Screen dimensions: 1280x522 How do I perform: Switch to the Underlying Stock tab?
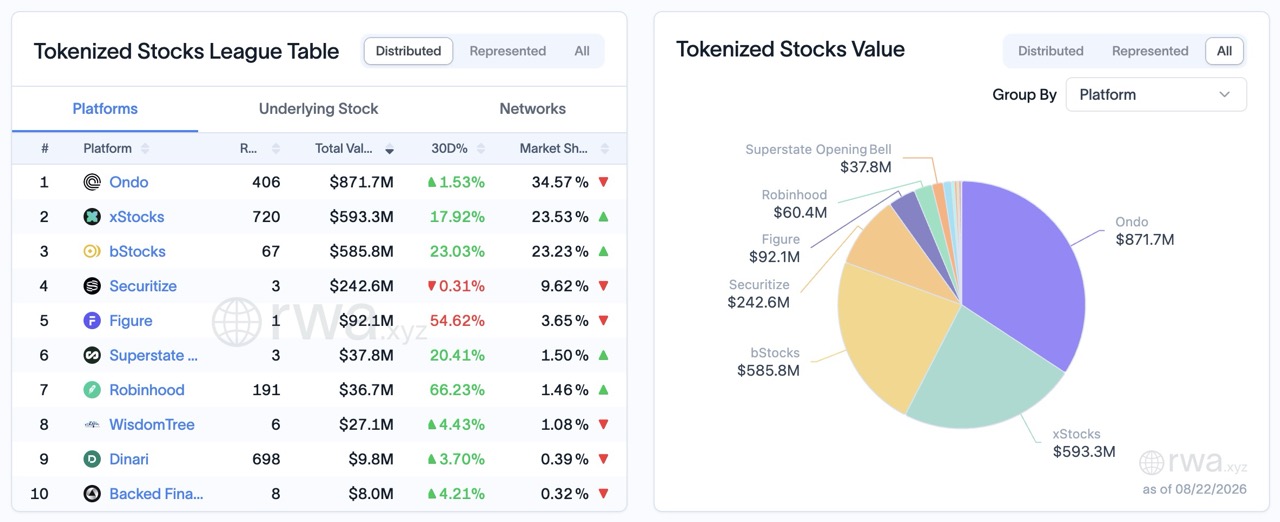pos(319,109)
